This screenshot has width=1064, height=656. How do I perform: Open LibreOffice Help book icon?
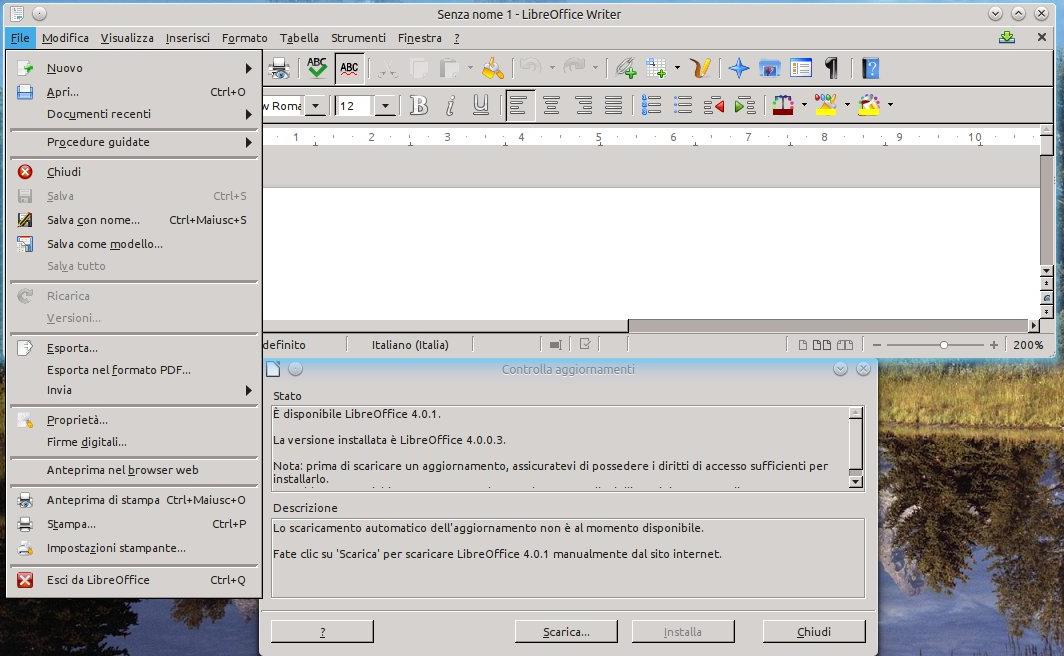coord(871,68)
